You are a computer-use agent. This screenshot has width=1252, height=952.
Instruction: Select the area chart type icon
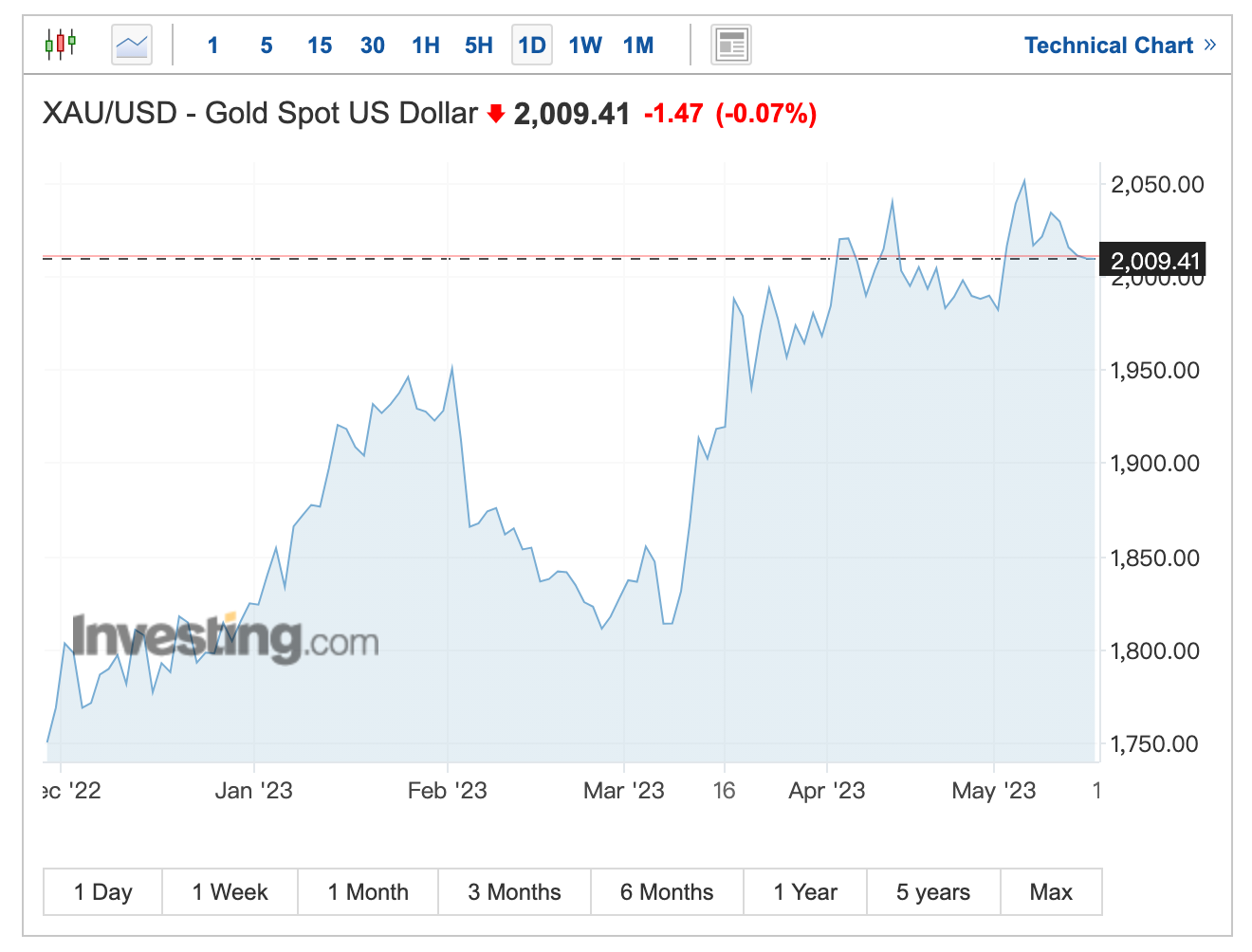tap(132, 45)
